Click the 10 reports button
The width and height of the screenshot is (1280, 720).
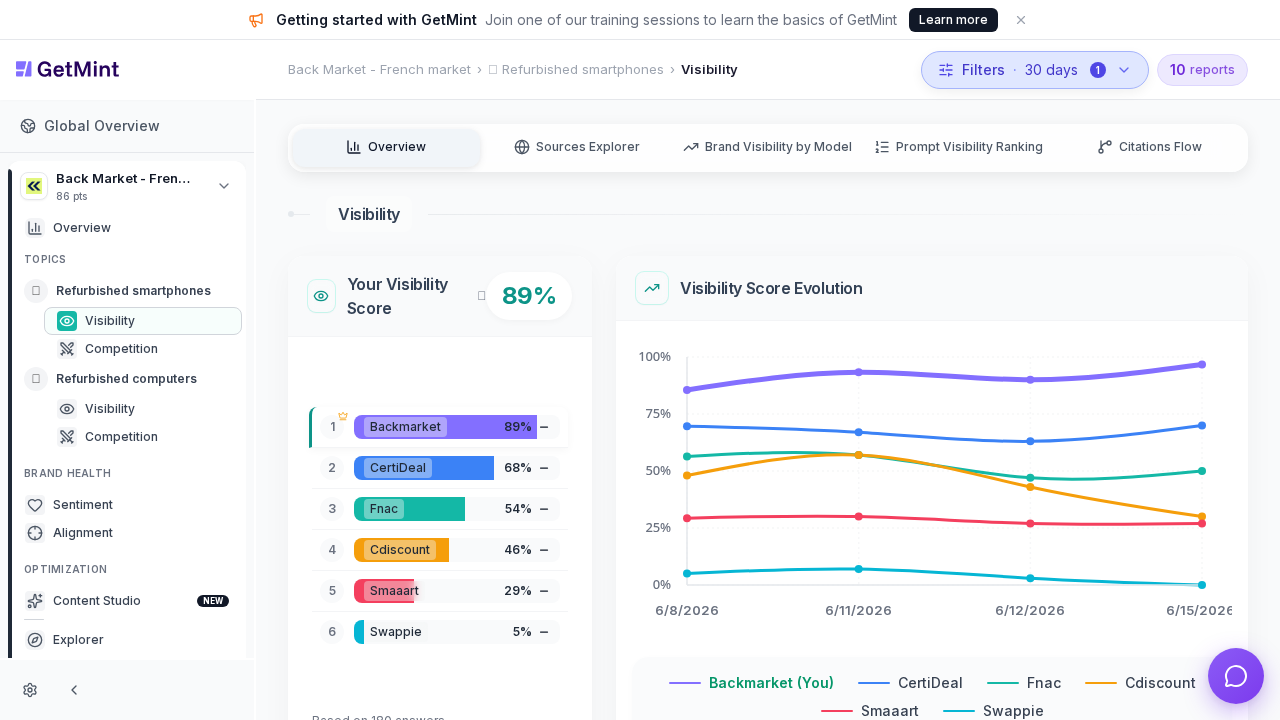[1202, 70]
